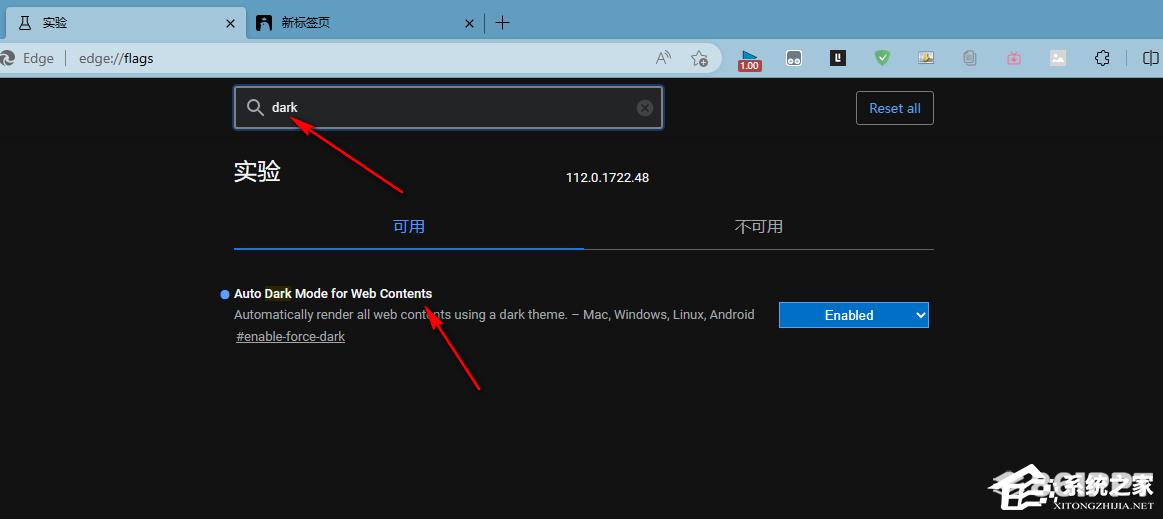Close the 实验 tab
This screenshot has height=519, width=1163.
point(231,23)
